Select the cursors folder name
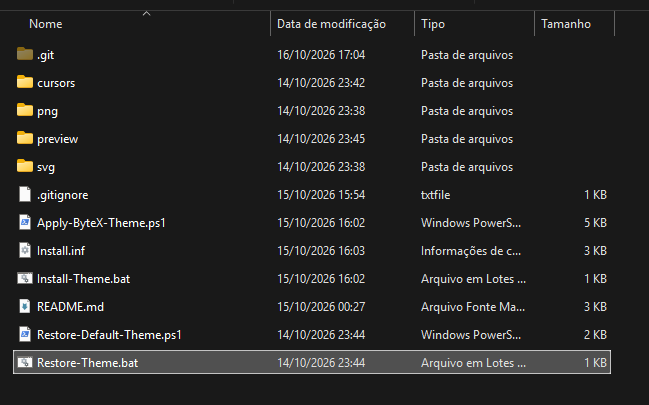649x405 pixels. [56, 83]
